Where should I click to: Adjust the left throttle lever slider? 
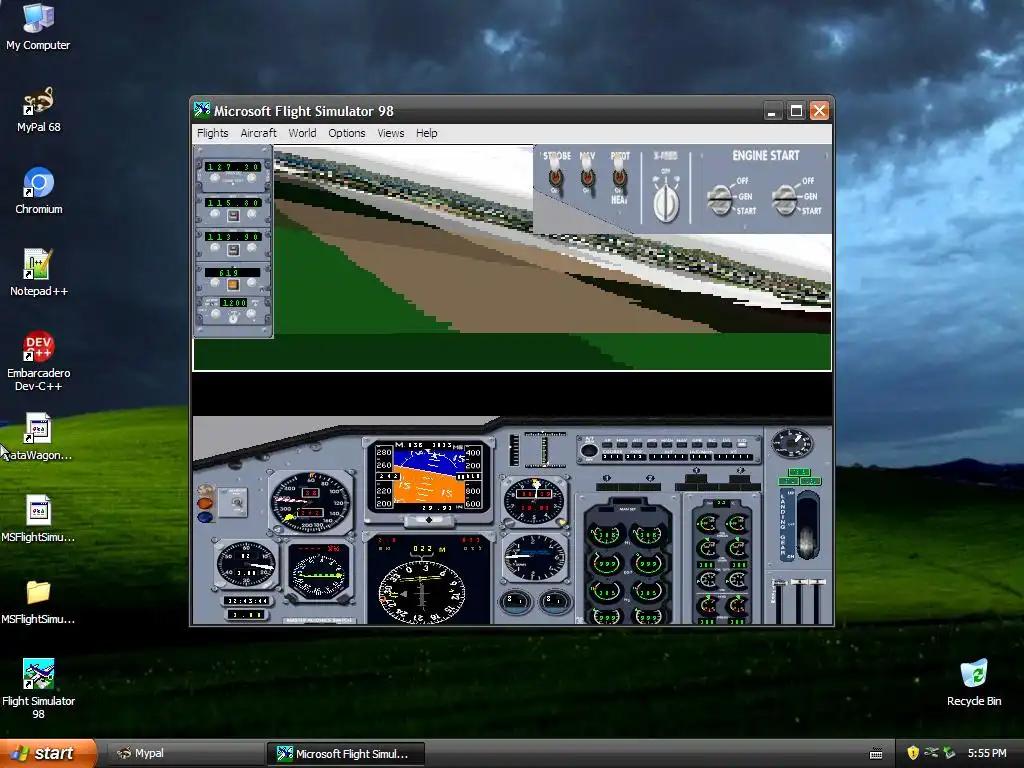(x=779, y=601)
